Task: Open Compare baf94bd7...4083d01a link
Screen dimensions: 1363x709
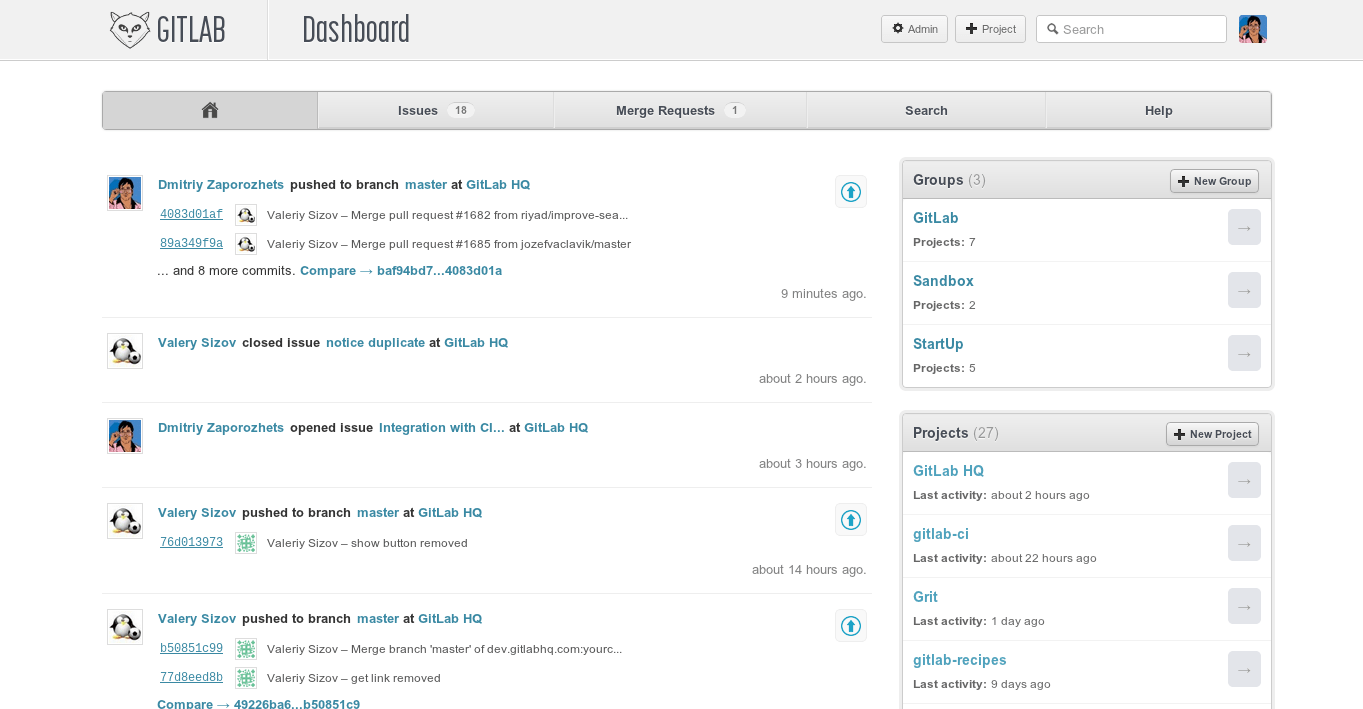Action: (x=400, y=271)
